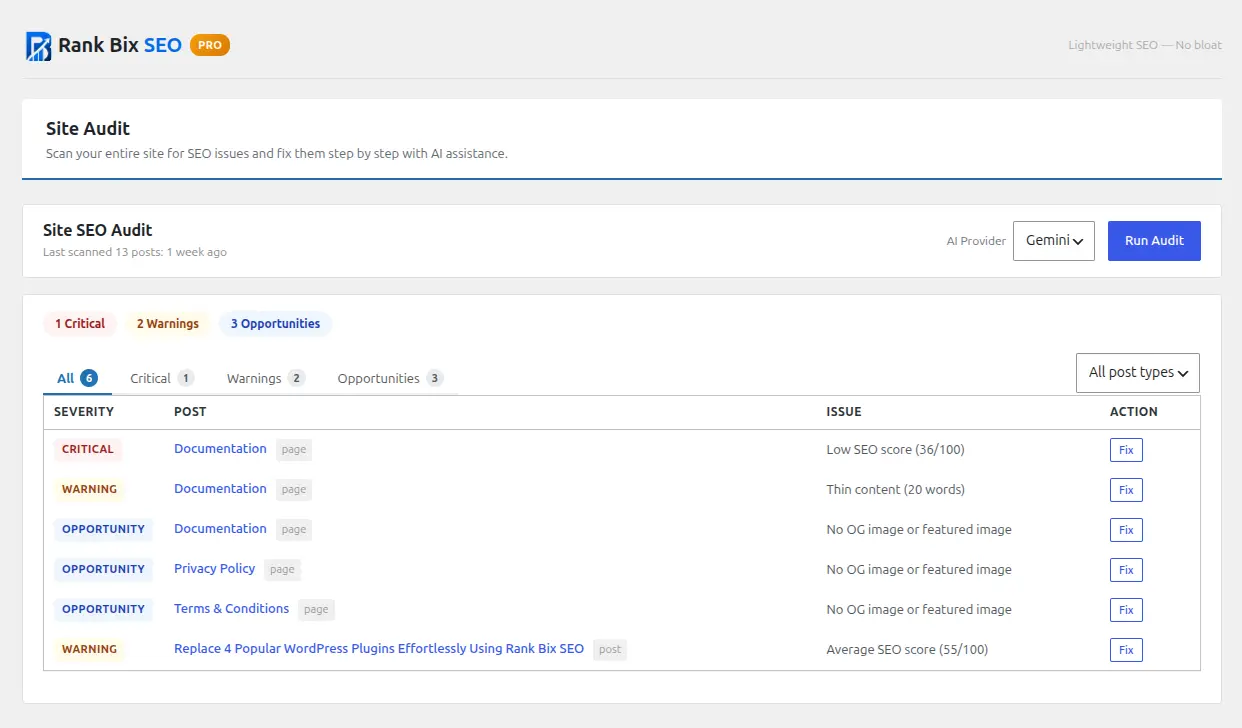Open Documentation link in the Critical row

coord(220,449)
